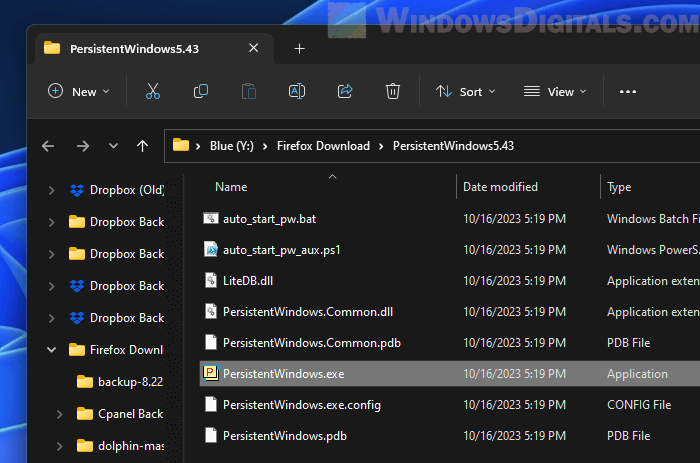700x463 pixels.
Task: Click the Windows Batch type cell
Action: pos(653,219)
